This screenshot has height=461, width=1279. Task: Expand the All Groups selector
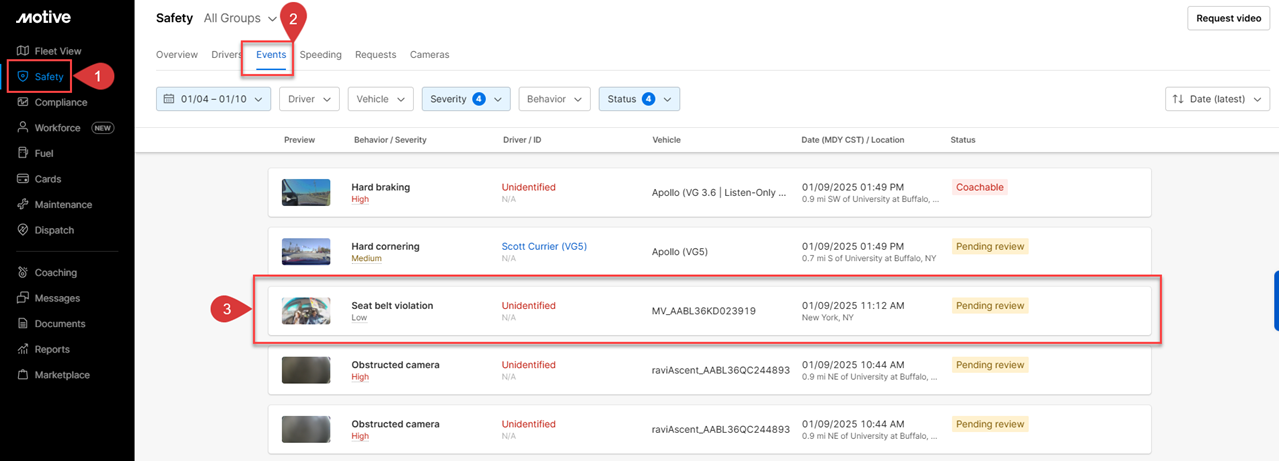[x=240, y=18]
